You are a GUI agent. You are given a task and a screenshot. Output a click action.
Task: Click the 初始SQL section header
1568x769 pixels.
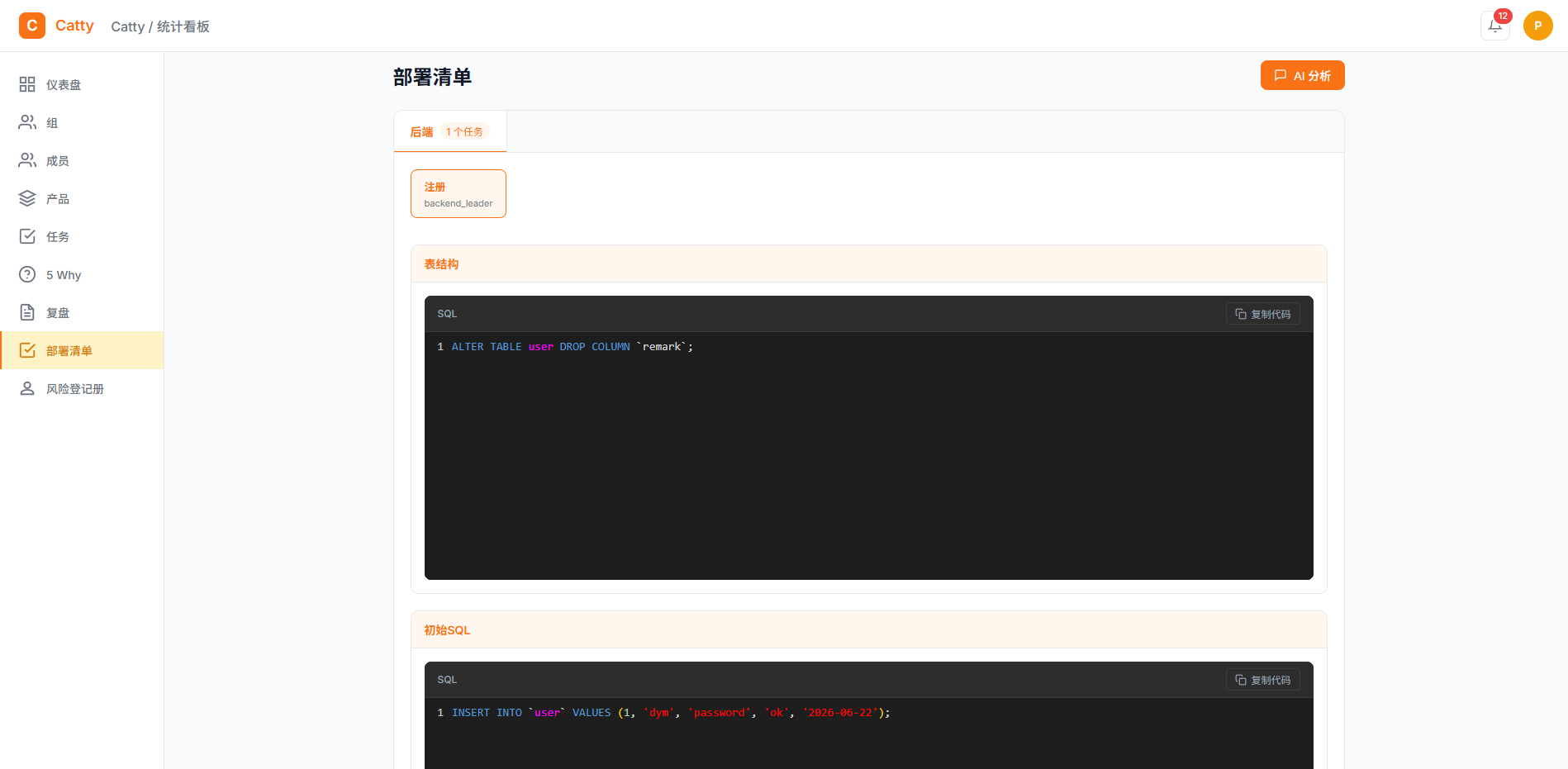coord(869,630)
